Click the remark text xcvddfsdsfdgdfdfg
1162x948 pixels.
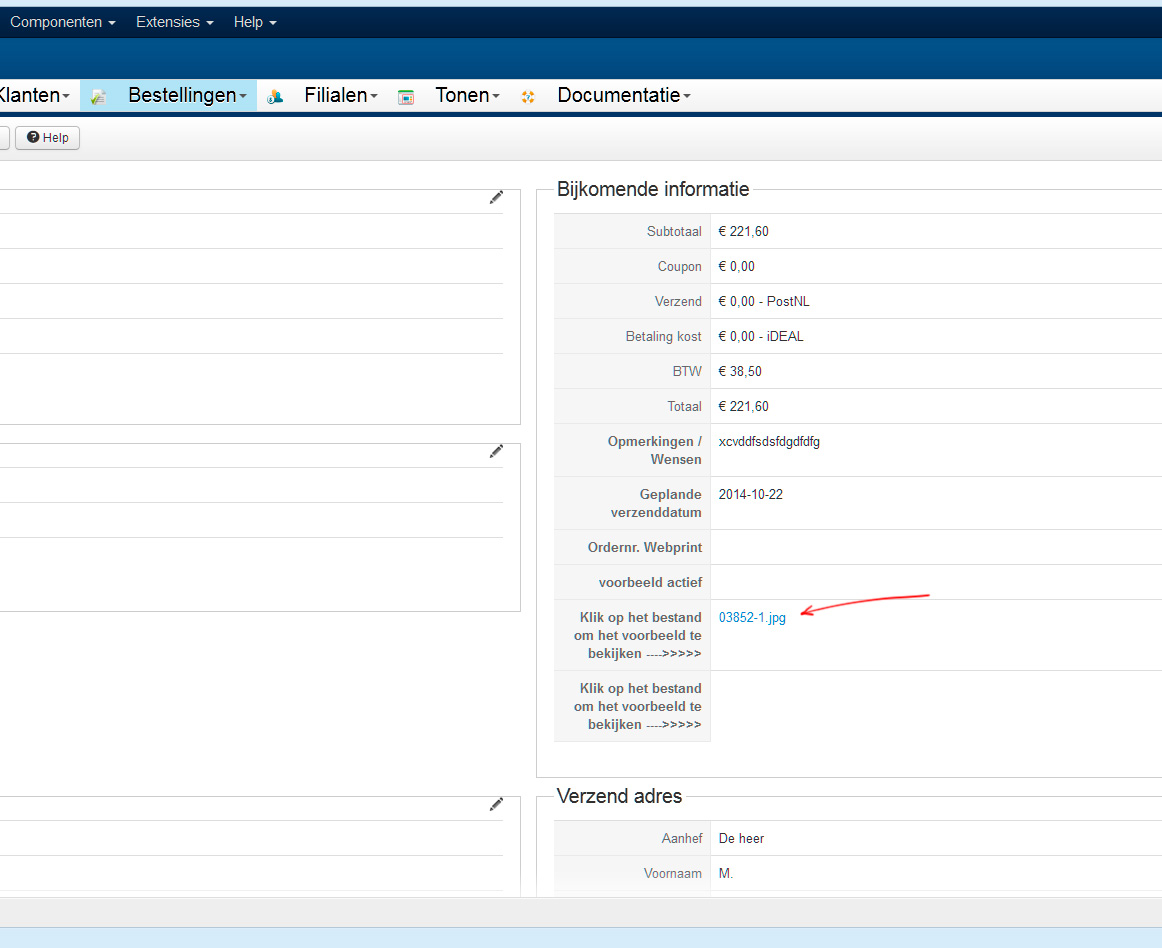tap(769, 442)
